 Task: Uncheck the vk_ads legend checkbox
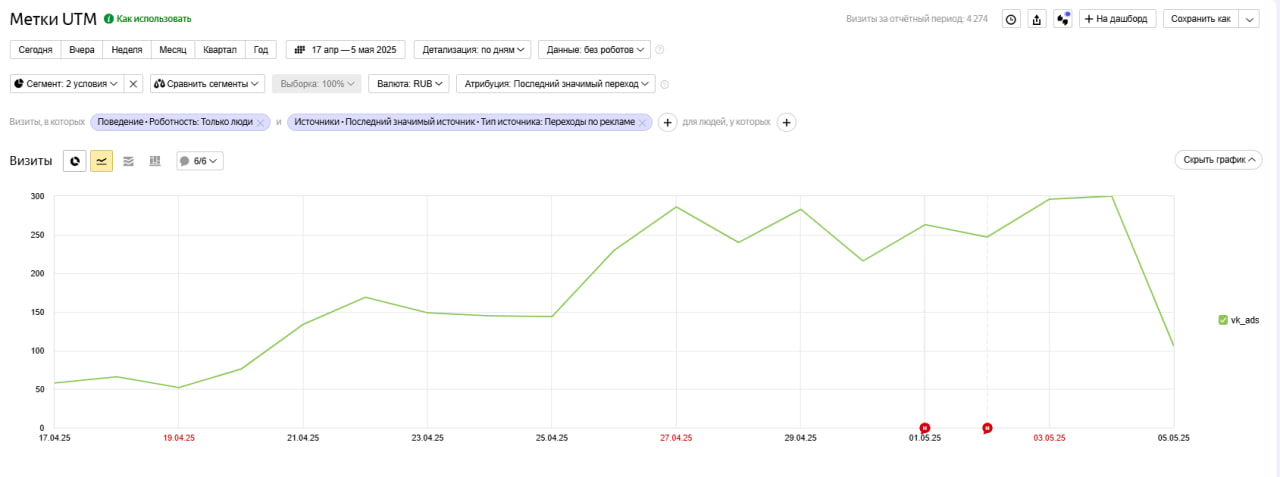pyautogui.click(x=1223, y=320)
